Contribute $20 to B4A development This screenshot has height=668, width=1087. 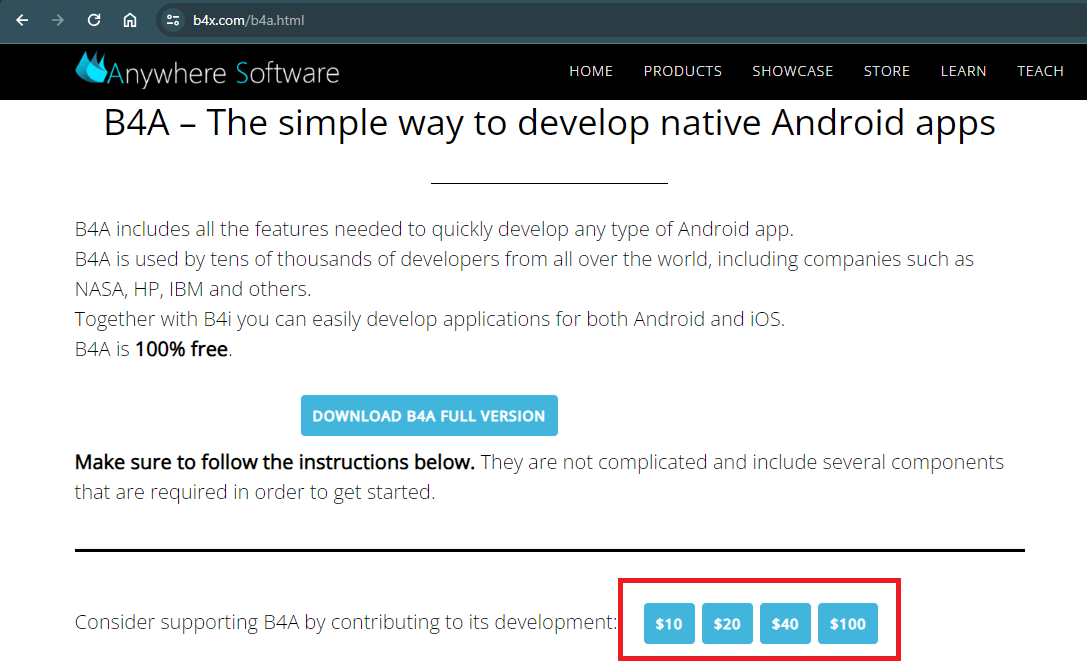pos(727,624)
